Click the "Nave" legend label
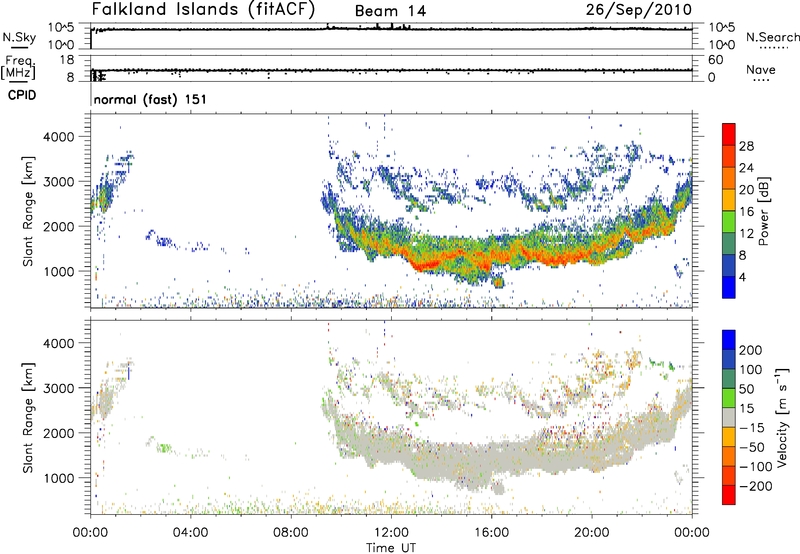Image resolution: width=800 pixels, height=554 pixels. tap(761, 69)
